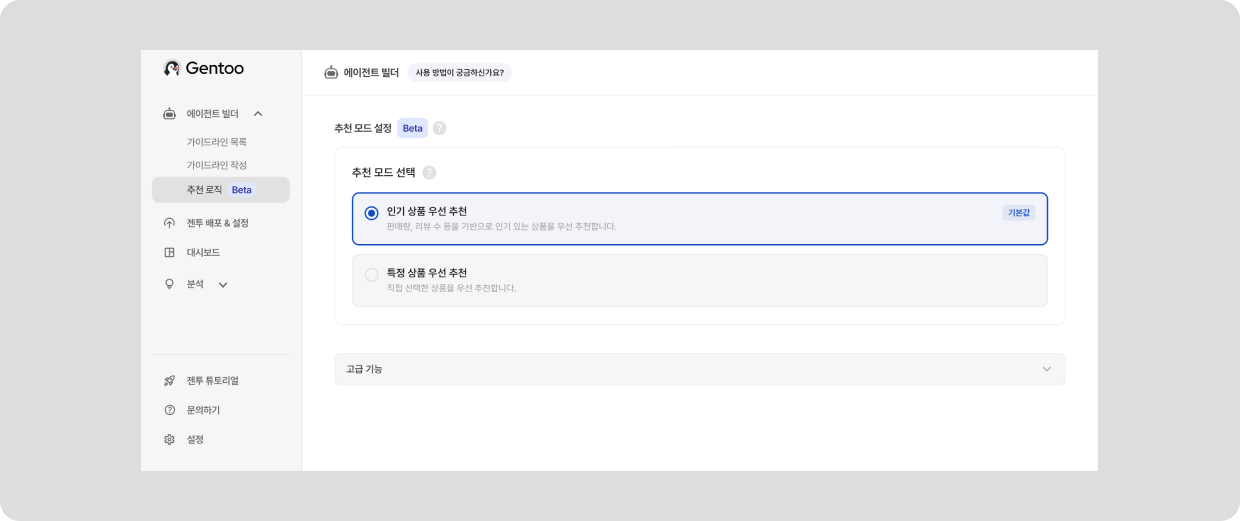Click the robot icon beside 에이전트 빌더 in sidebar
The image size is (1240, 521).
[x=170, y=114]
